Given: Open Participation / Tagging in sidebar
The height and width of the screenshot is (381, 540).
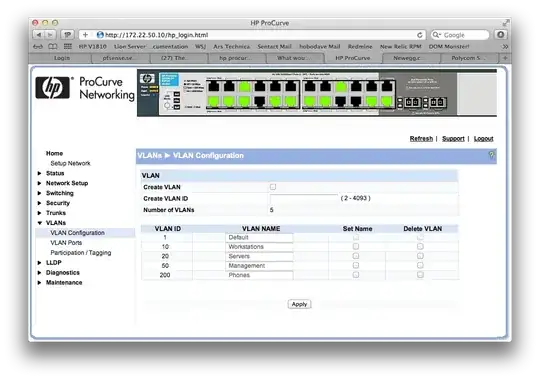Looking at the screenshot, I should pyautogui.click(x=81, y=253).
